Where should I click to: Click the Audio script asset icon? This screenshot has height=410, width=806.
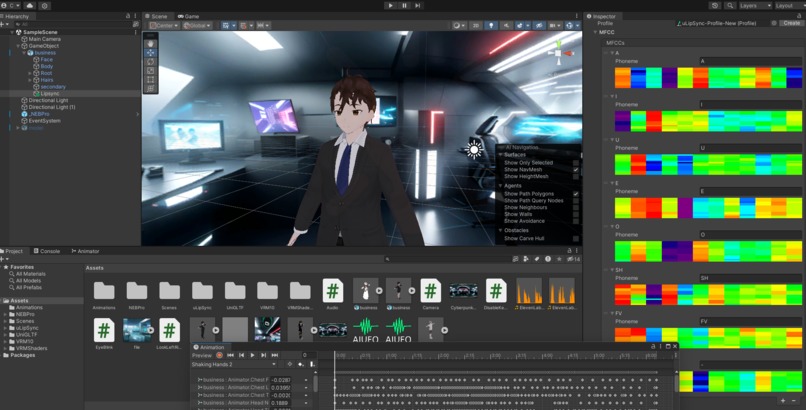[333, 291]
